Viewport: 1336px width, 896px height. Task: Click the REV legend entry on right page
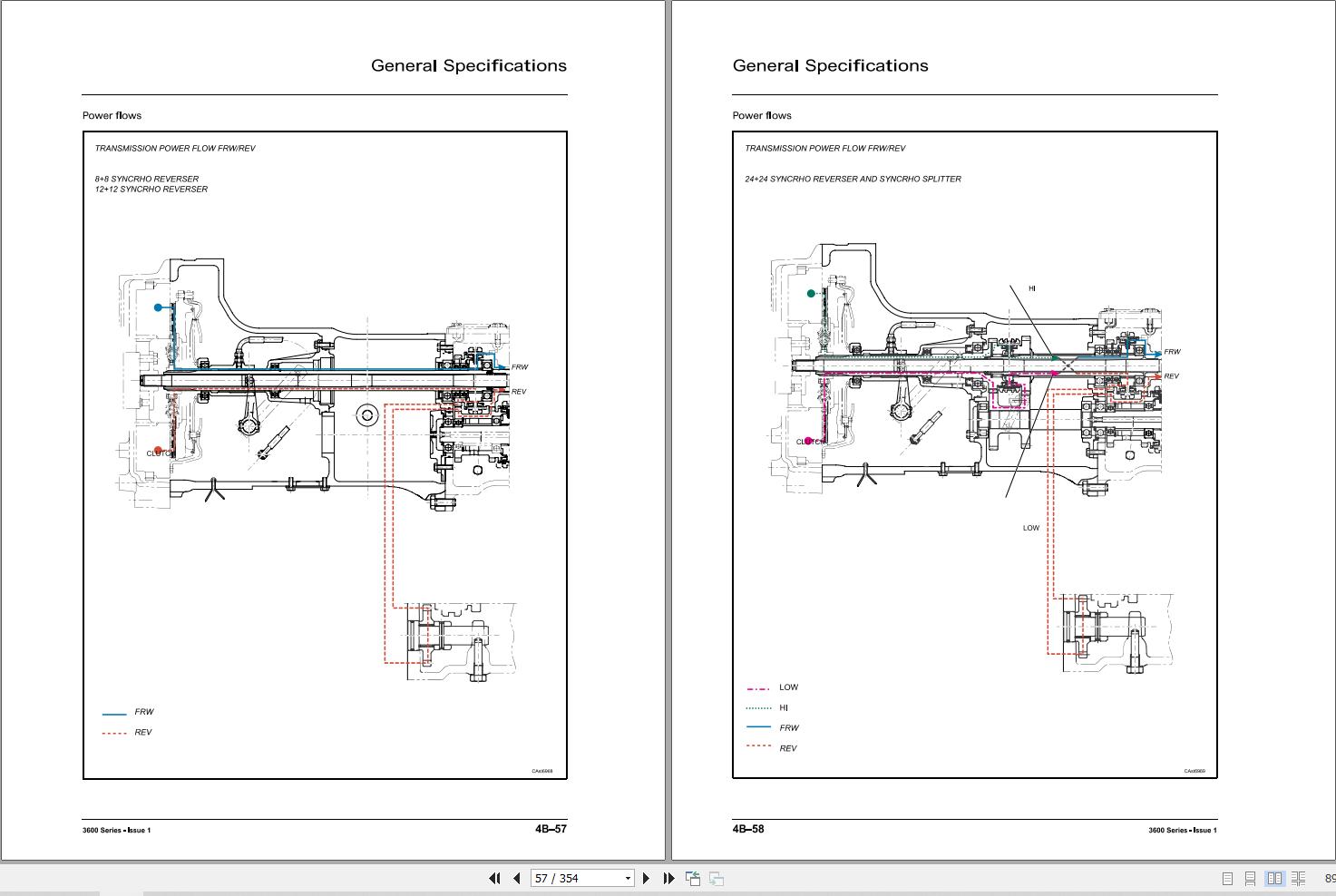coord(771,748)
